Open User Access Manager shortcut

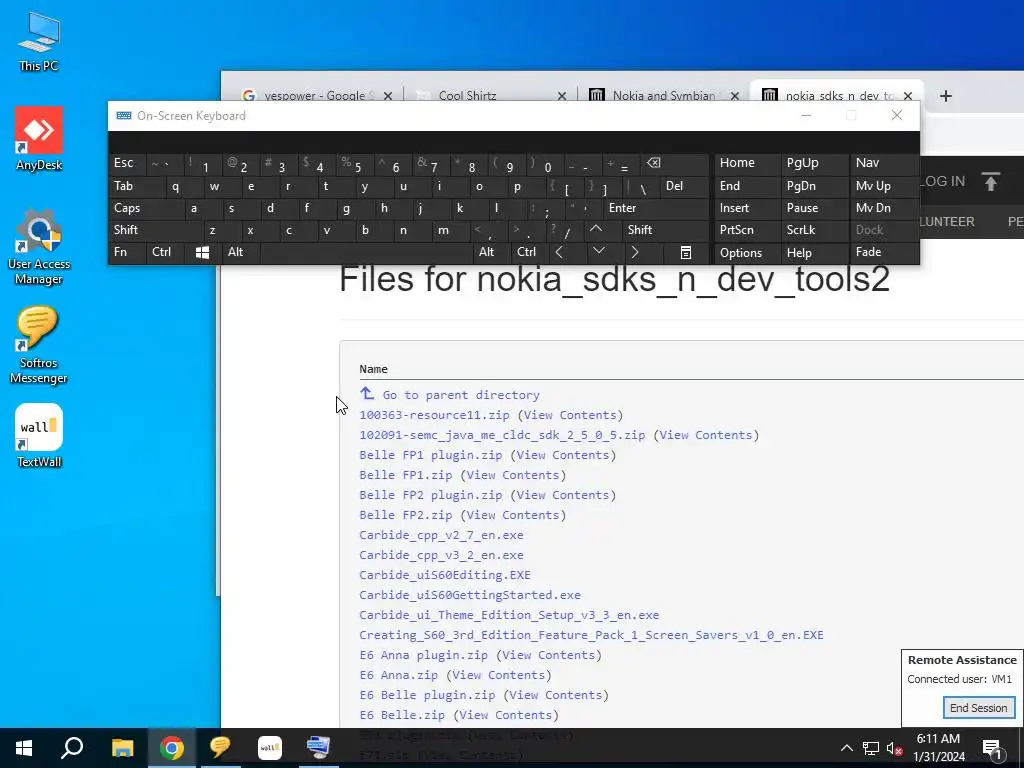coord(39,247)
